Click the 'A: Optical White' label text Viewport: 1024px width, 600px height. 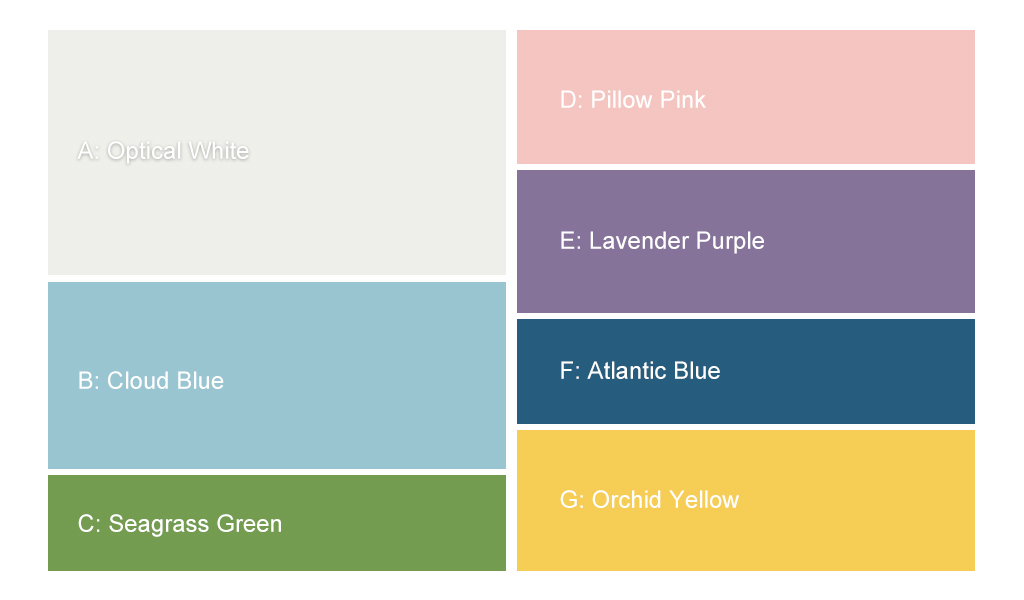click(x=163, y=151)
